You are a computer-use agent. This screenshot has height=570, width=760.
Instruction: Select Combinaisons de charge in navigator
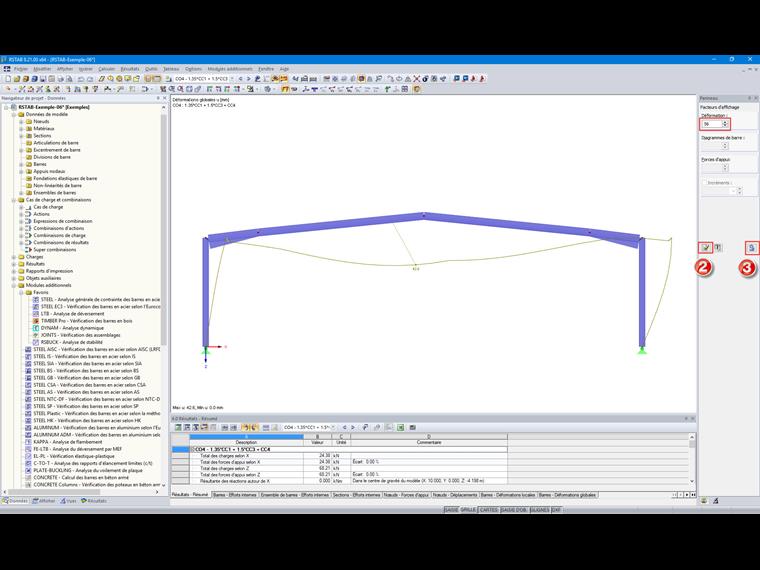[x=59, y=236]
